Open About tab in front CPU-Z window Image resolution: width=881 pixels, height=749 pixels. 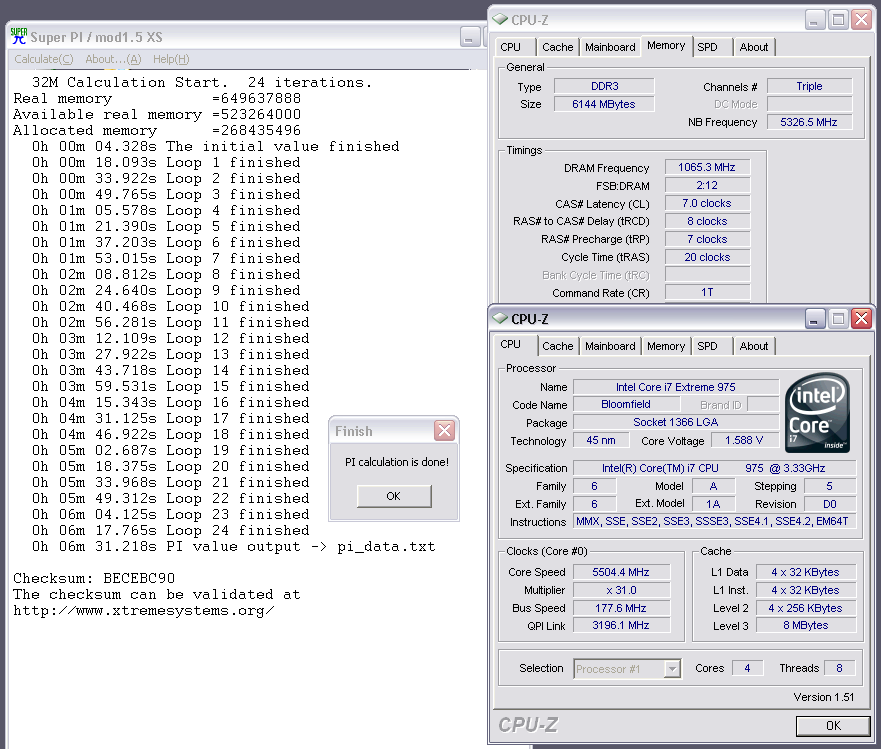754,346
